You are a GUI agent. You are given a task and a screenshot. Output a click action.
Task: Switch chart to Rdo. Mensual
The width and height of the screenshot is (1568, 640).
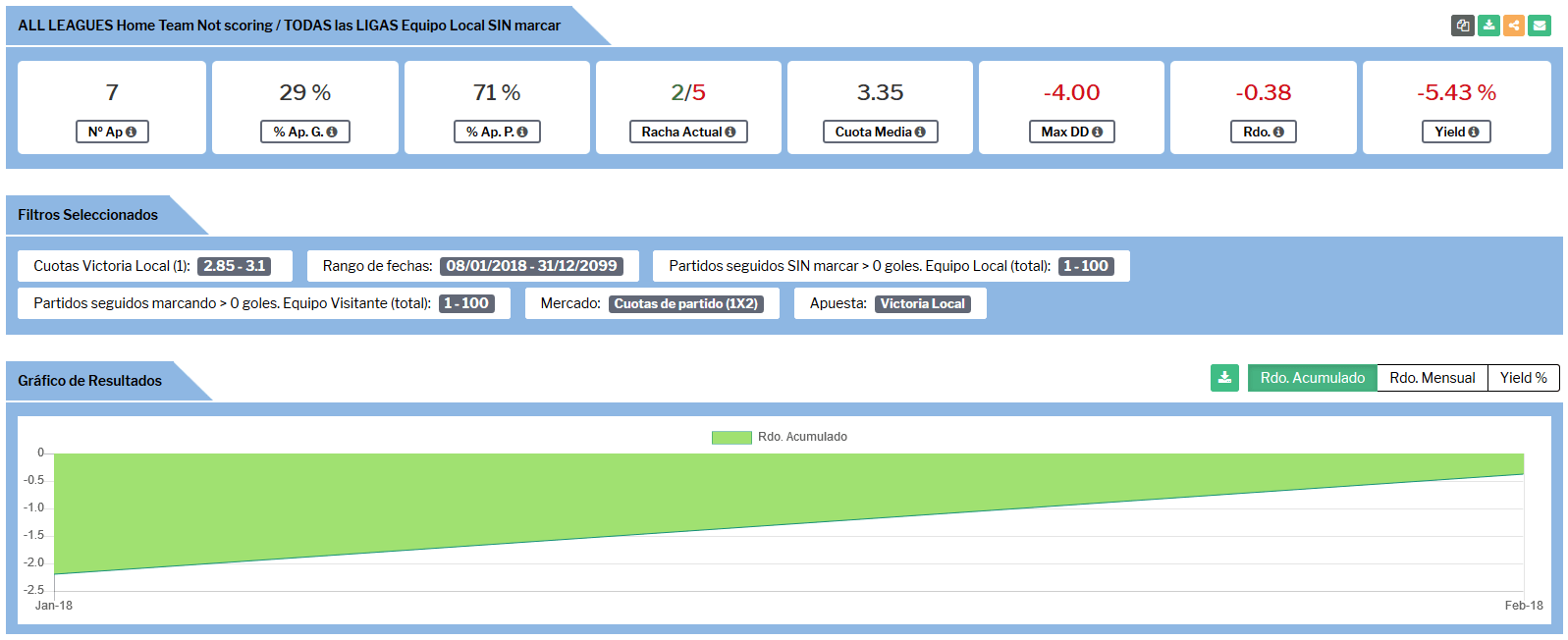click(1432, 378)
